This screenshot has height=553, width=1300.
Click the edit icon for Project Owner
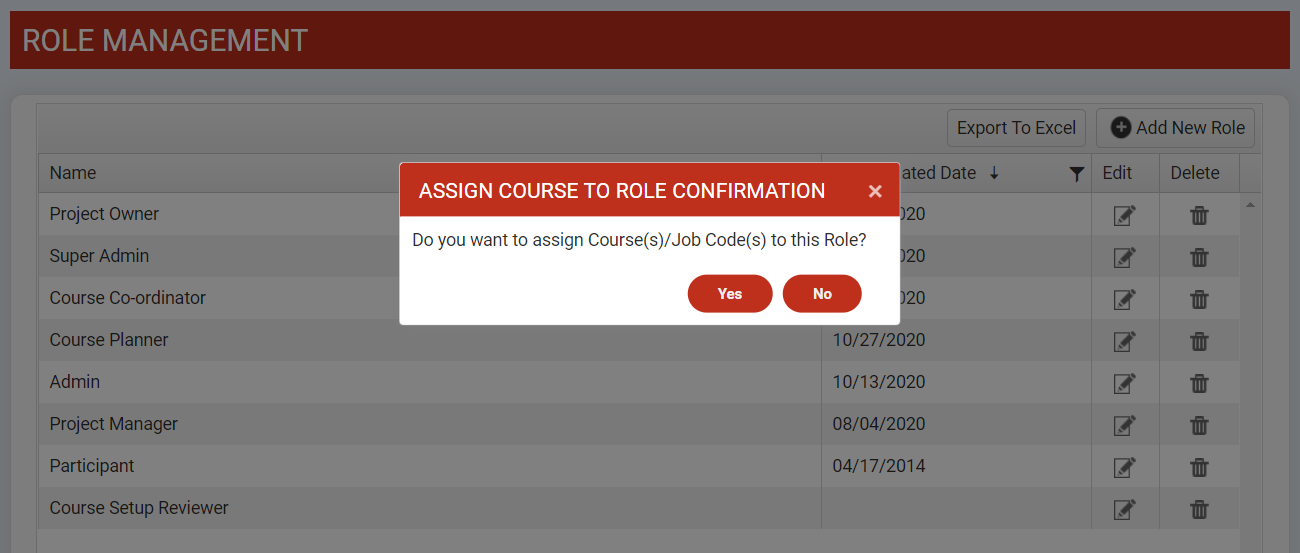[1124, 215]
